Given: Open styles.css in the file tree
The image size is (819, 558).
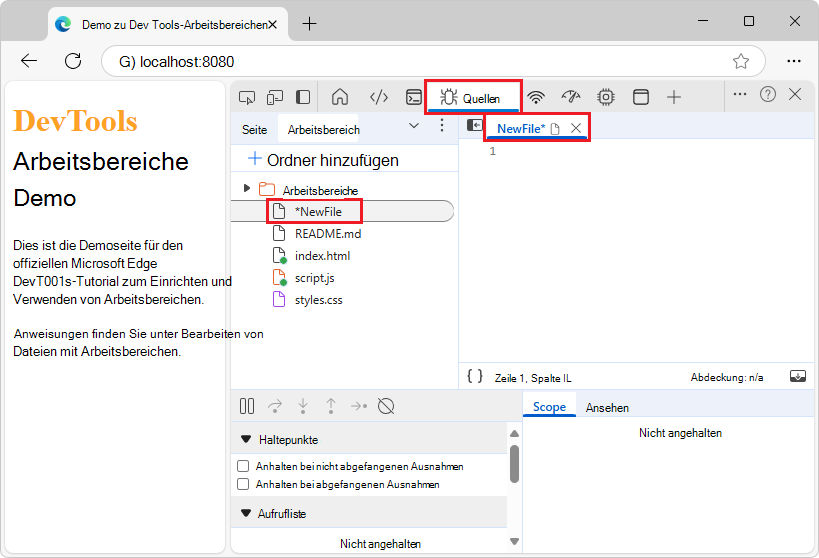Looking at the screenshot, I should click(x=319, y=300).
